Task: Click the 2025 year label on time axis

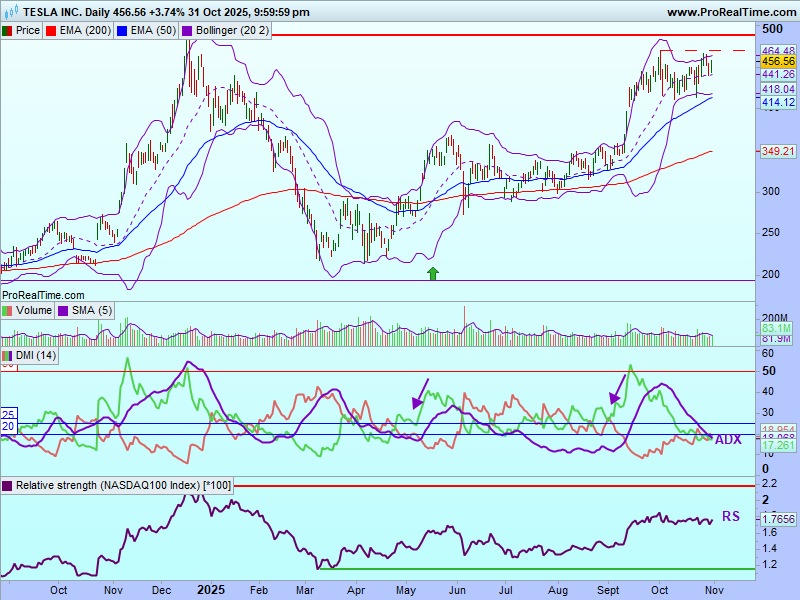Action: tap(212, 590)
